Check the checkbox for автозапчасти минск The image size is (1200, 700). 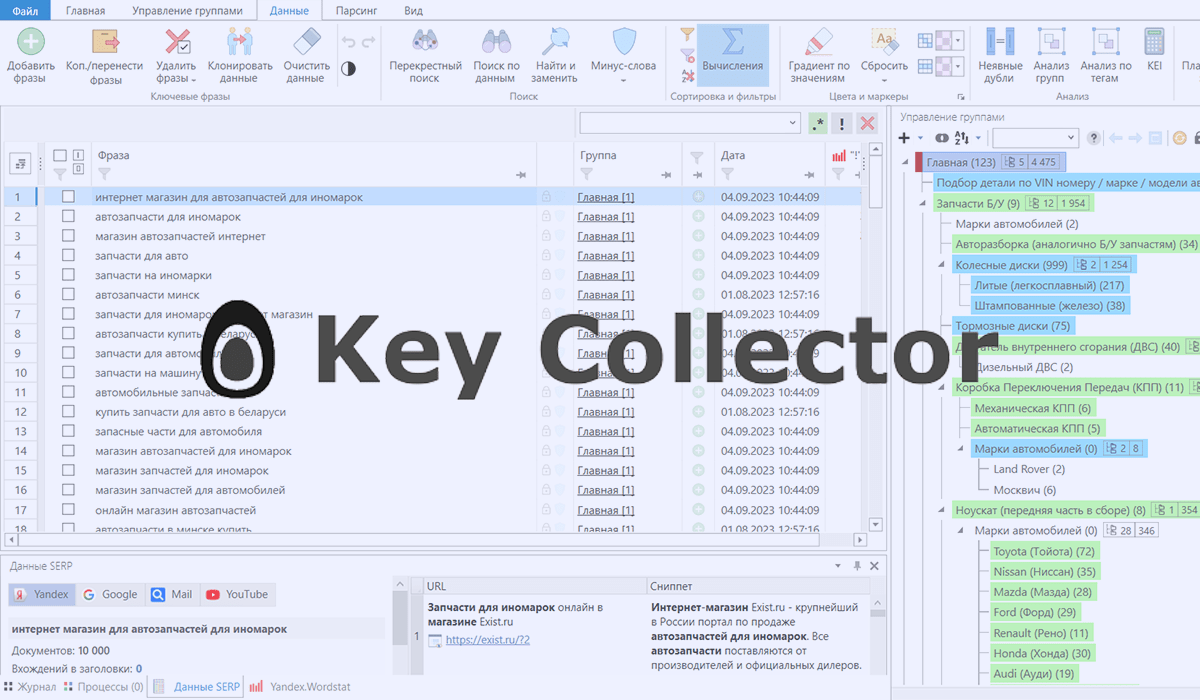point(66,294)
